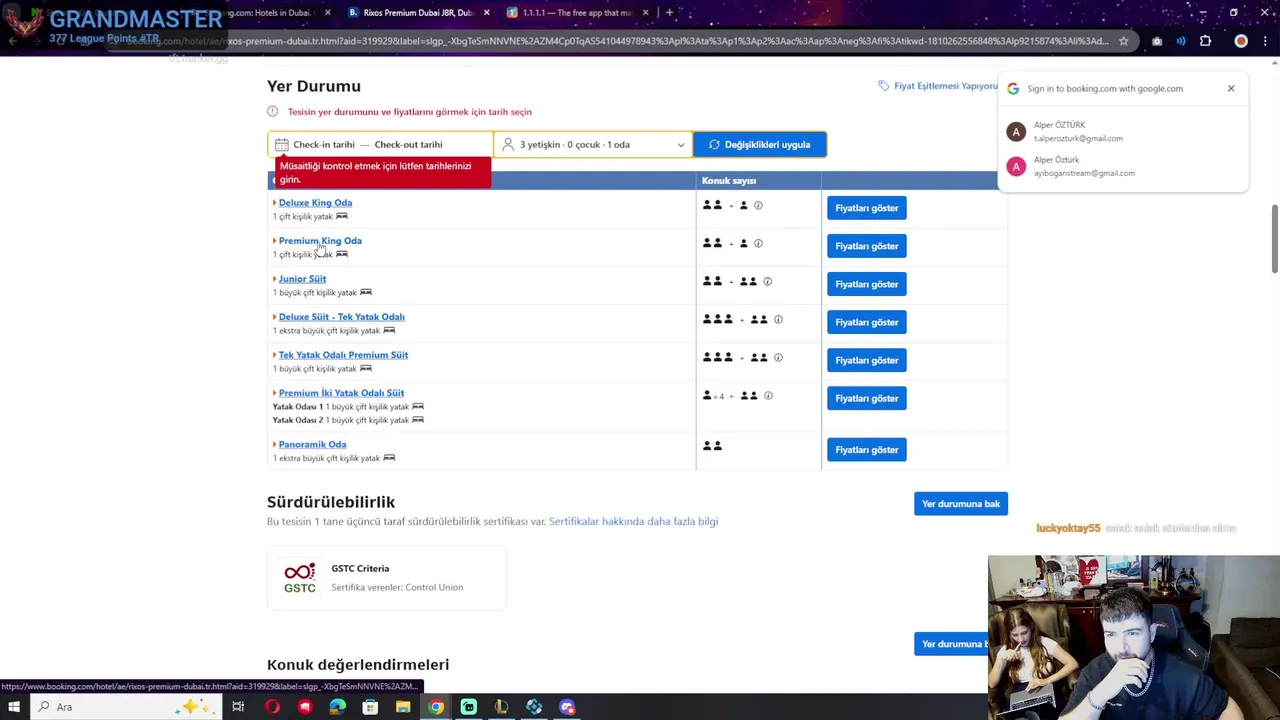Screen dimensions: 1280x720
Task: Open Microsoft Edge from taskbar
Action: click(337, 707)
